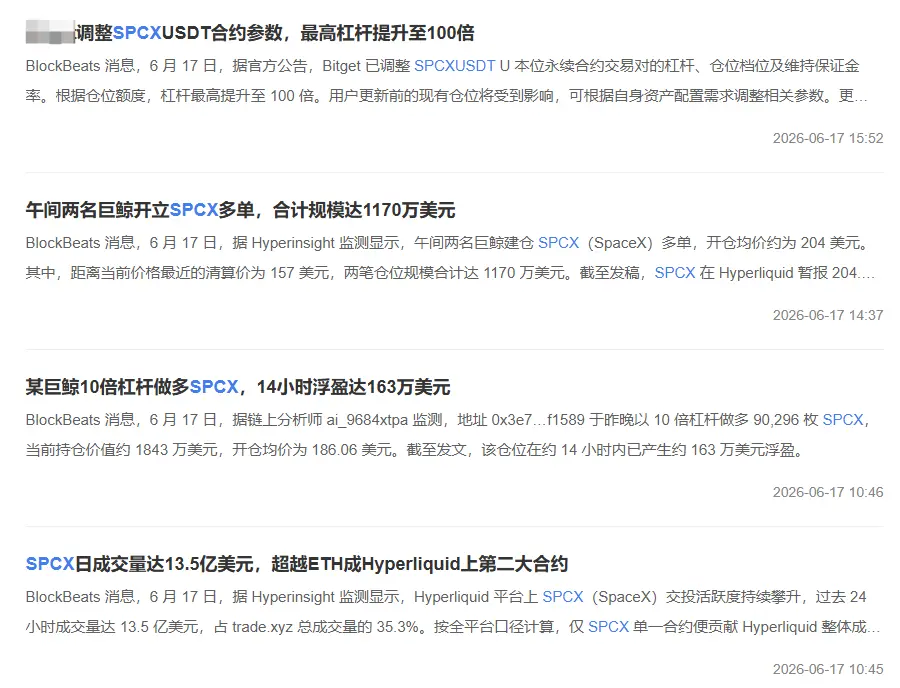Click line '当前持仓价值约 1843 万美元'
This screenshot has height=688, width=900.
pos(416,450)
